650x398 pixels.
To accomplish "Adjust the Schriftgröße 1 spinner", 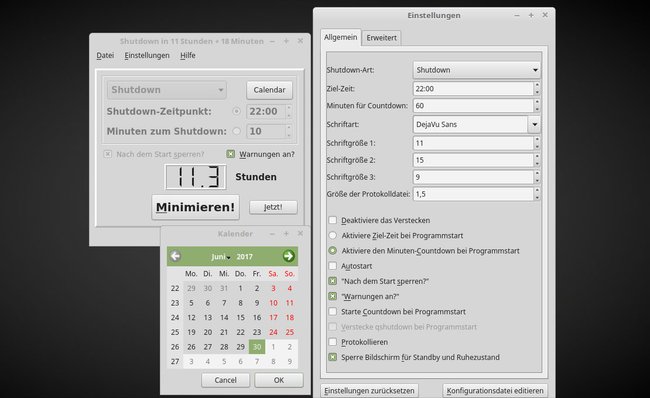I will click(x=537, y=143).
